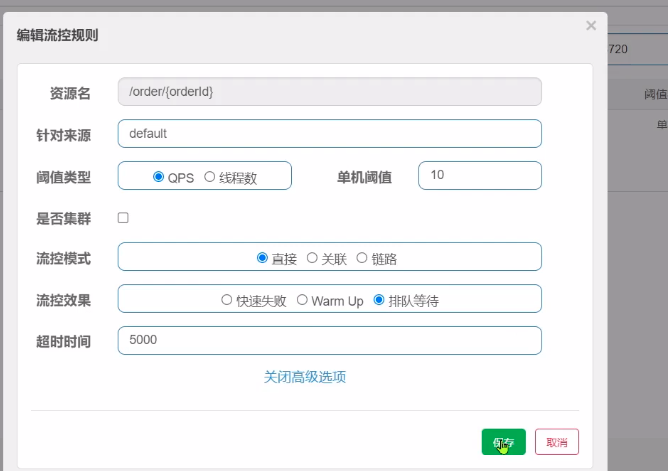Click the 资源名 field
Screen dimensions: 668x471
[329, 92]
